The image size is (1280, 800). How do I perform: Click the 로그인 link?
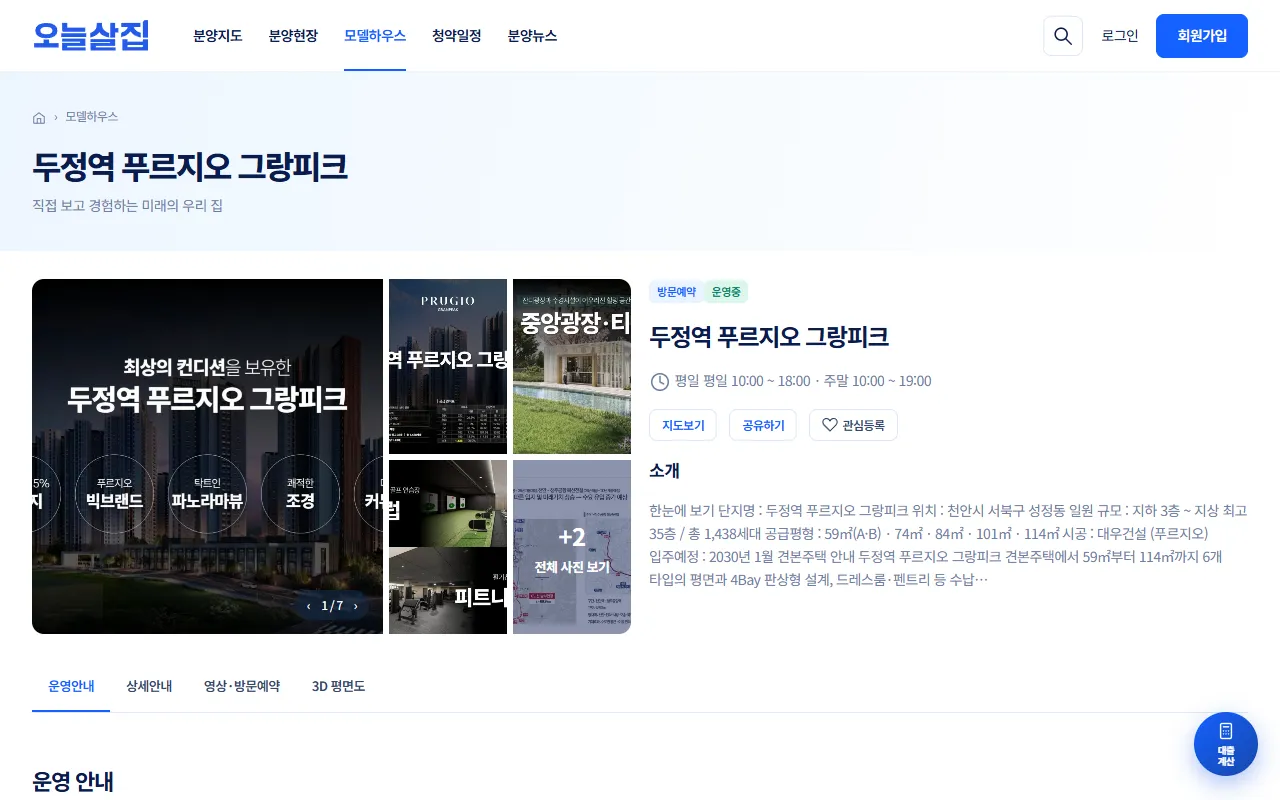(1120, 36)
